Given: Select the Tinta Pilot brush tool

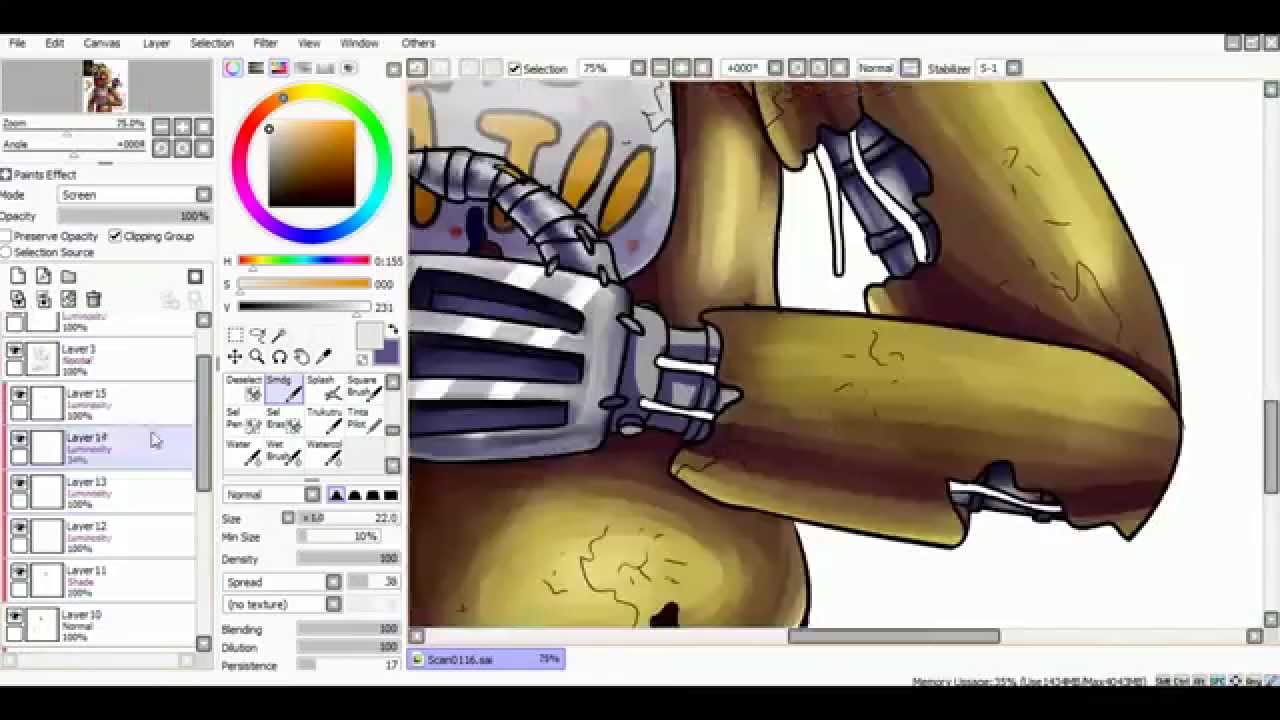Looking at the screenshot, I should click(364, 419).
